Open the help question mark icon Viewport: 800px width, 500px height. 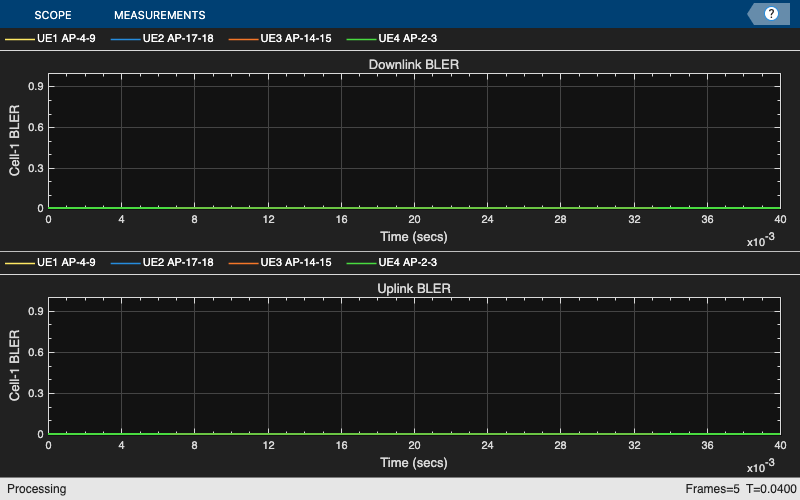[x=770, y=14]
